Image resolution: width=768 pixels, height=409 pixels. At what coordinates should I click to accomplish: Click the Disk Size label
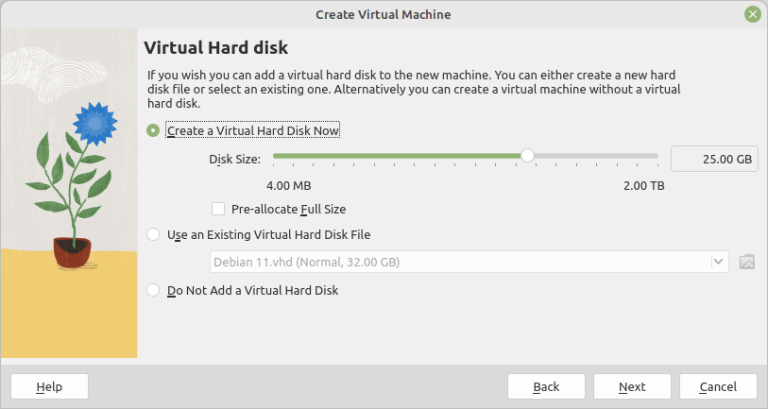234,159
